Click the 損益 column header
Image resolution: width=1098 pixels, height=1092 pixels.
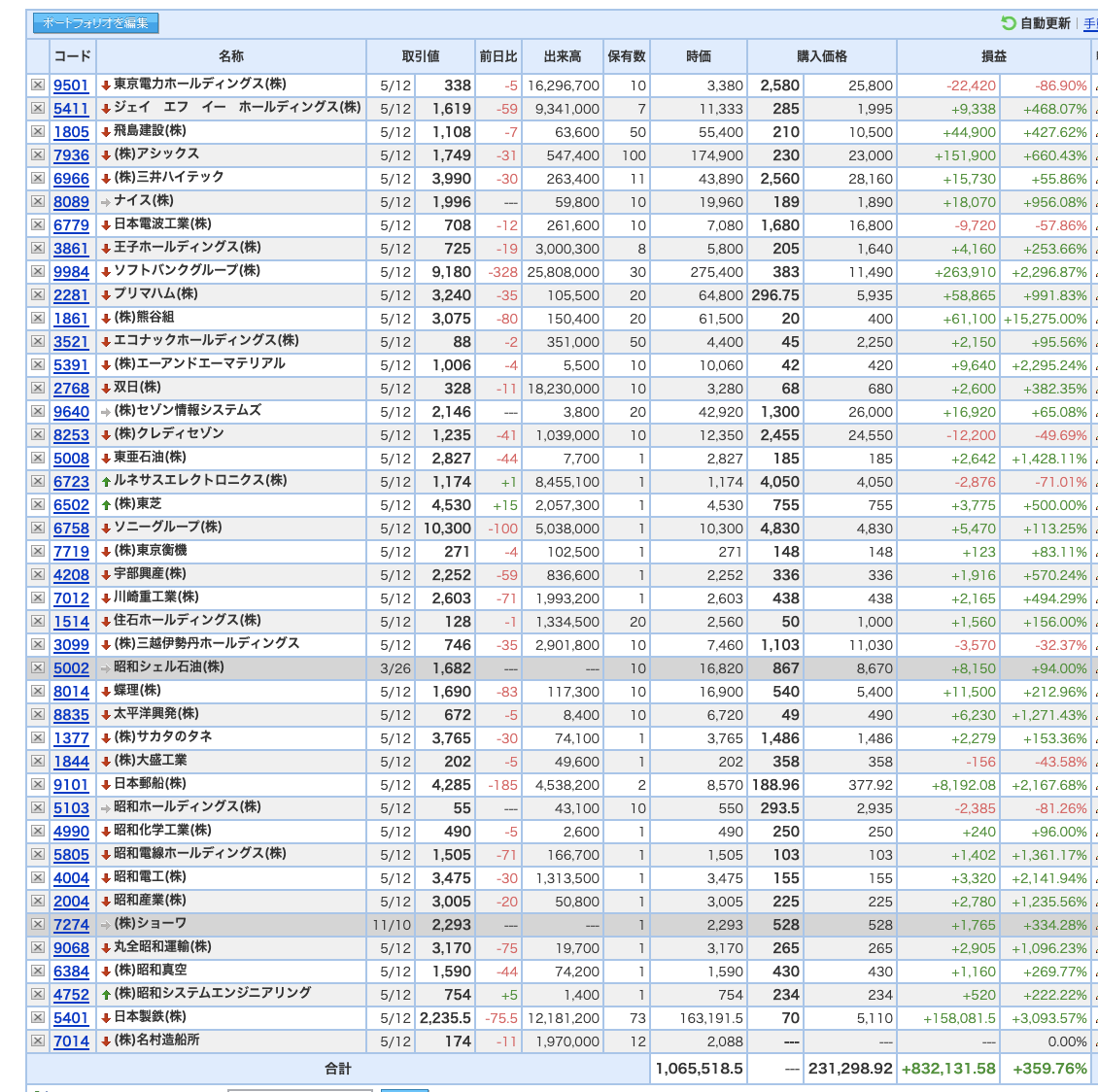coord(993,56)
